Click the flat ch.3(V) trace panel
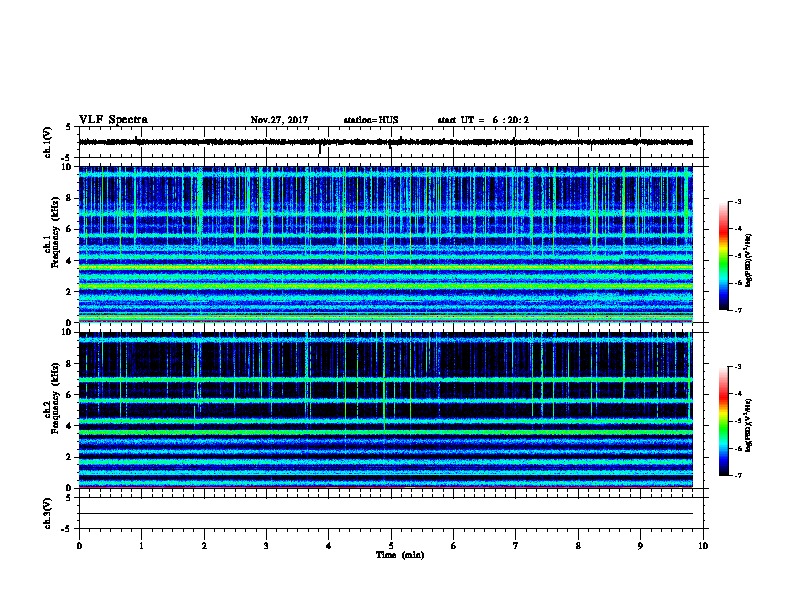Screen dimensions: 792x612 [x=393, y=513]
